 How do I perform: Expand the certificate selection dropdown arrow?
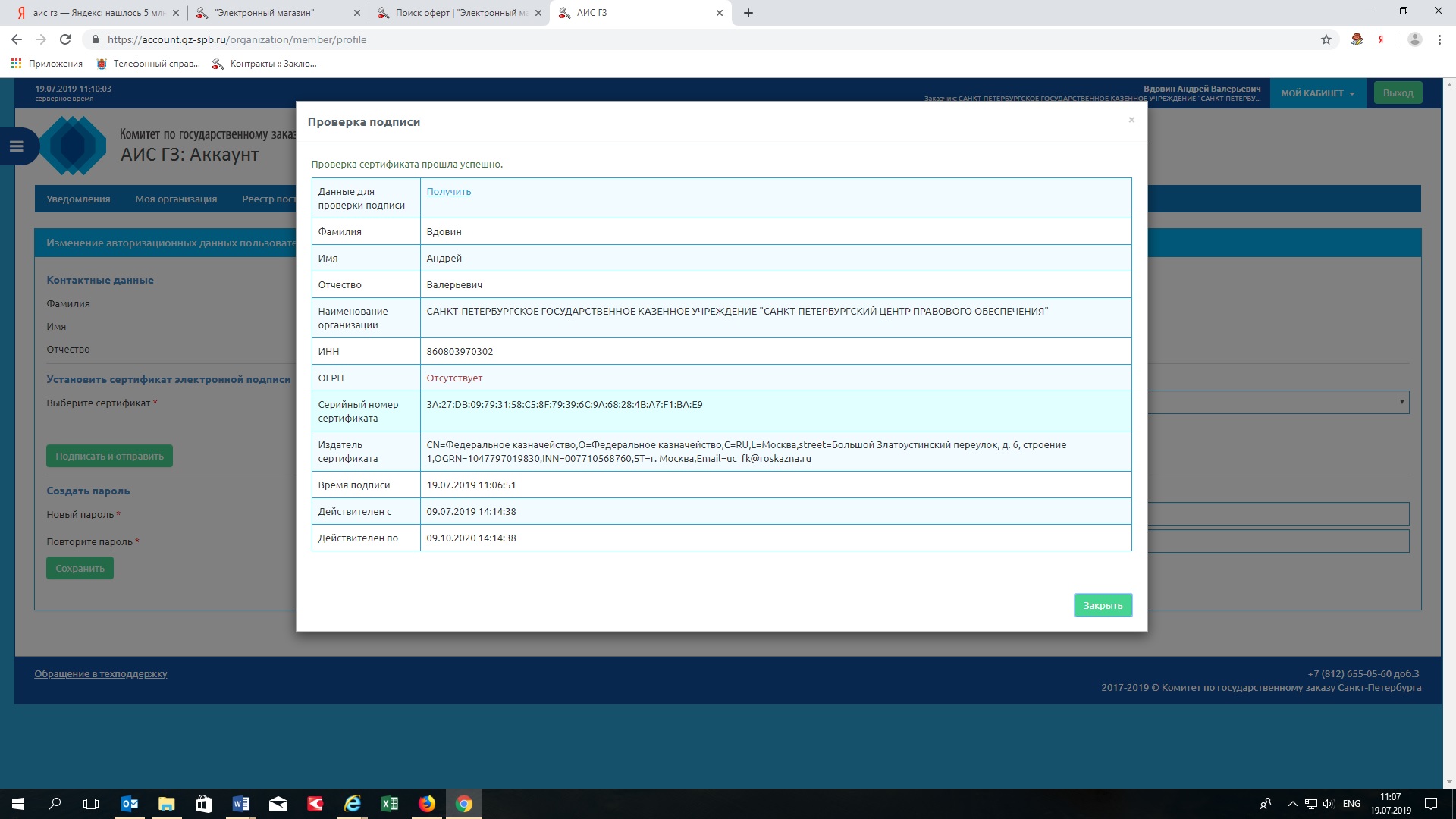tap(1401, 402)
